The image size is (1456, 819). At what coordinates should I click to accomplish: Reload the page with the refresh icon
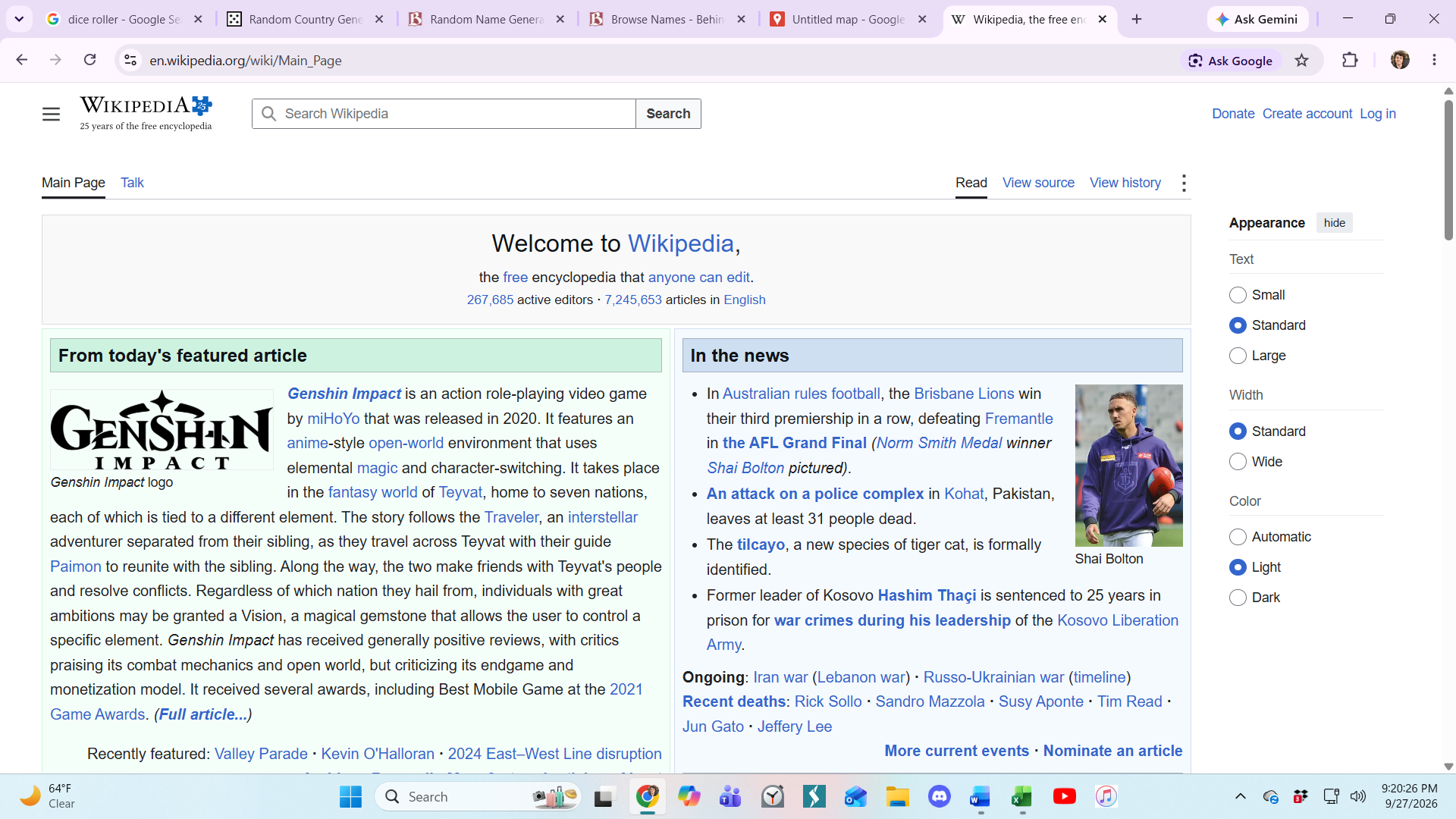[89, 60]
